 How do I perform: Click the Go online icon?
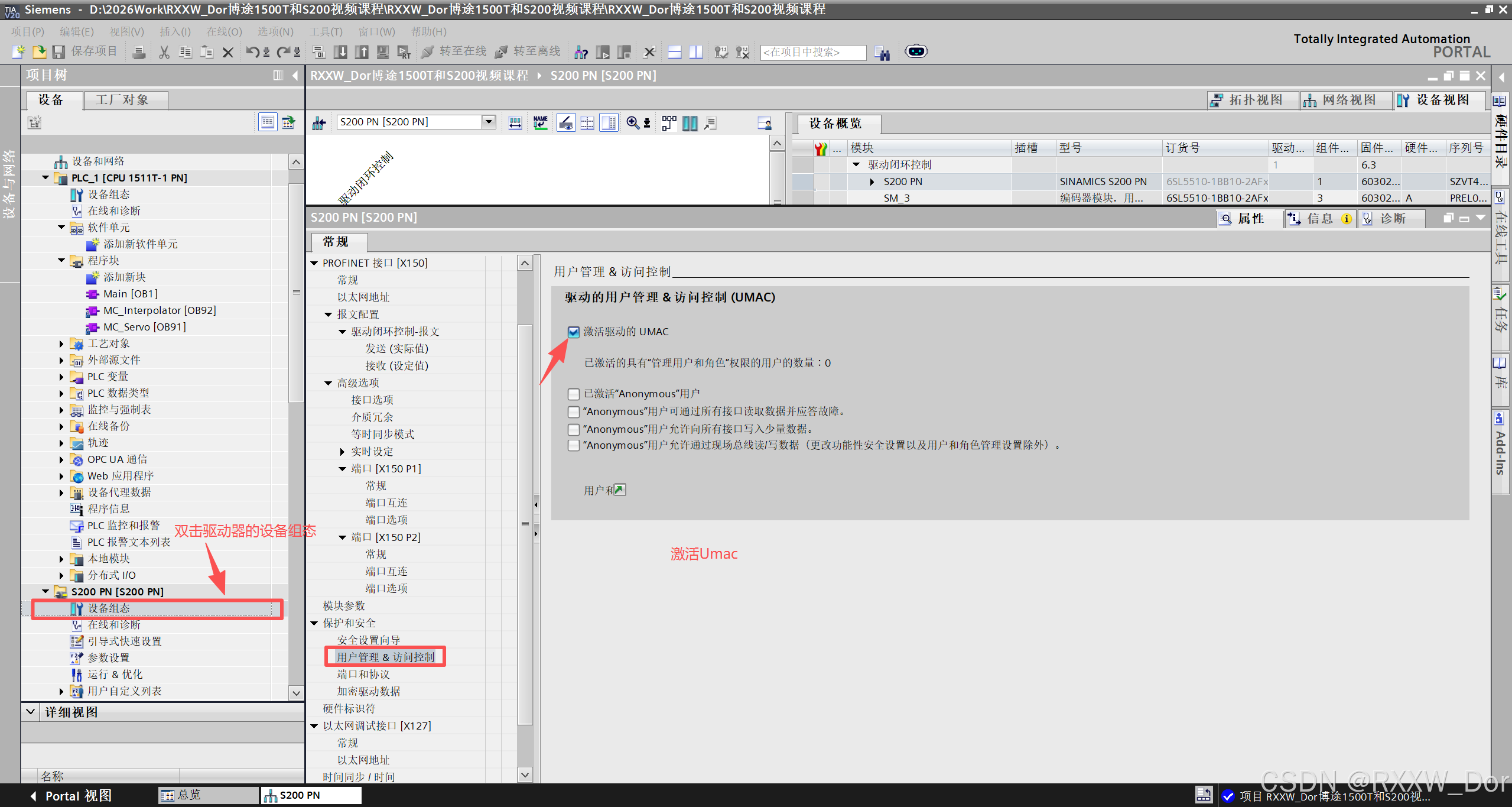[x=428, y=52]
